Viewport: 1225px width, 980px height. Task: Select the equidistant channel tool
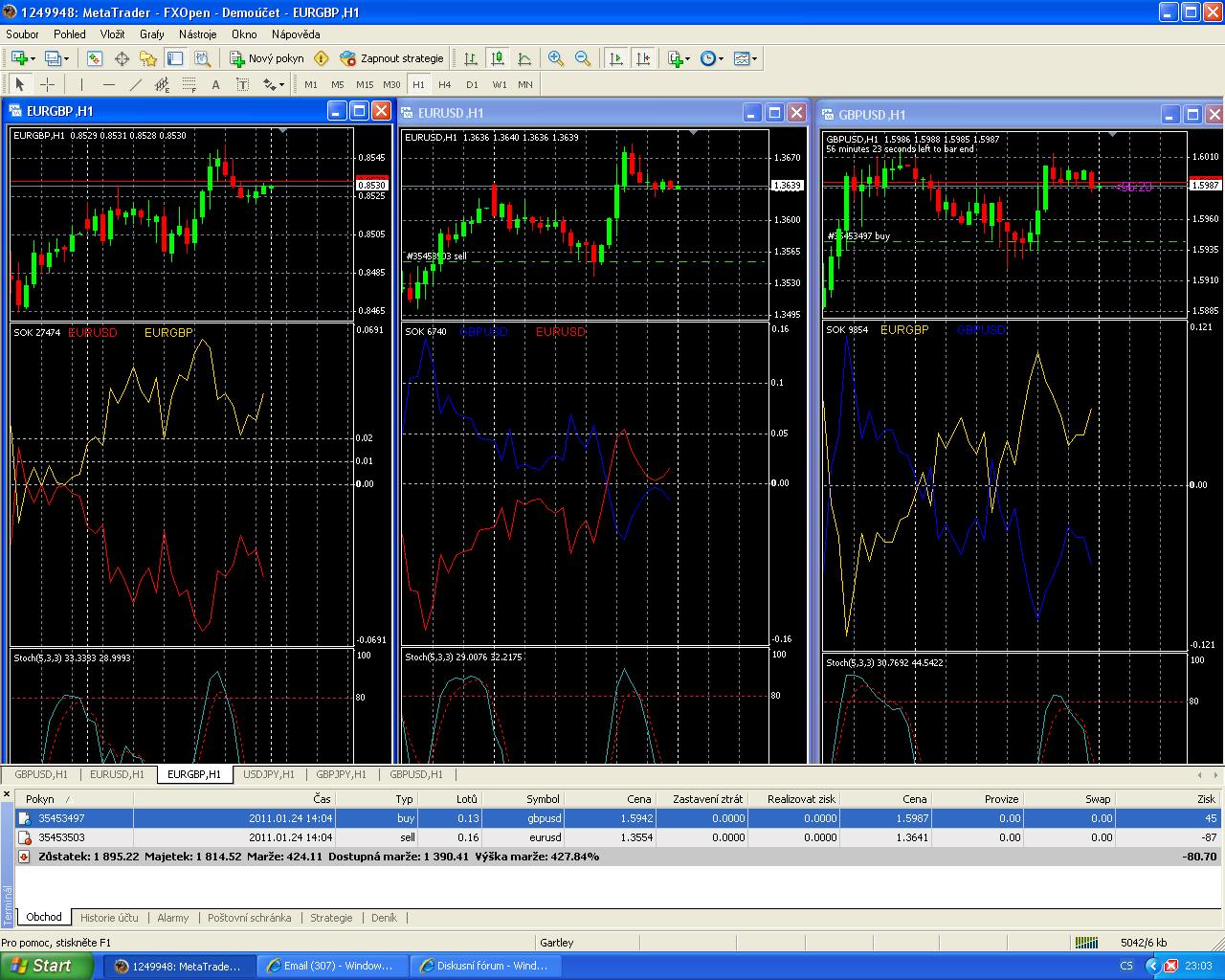tap(162, 84)
